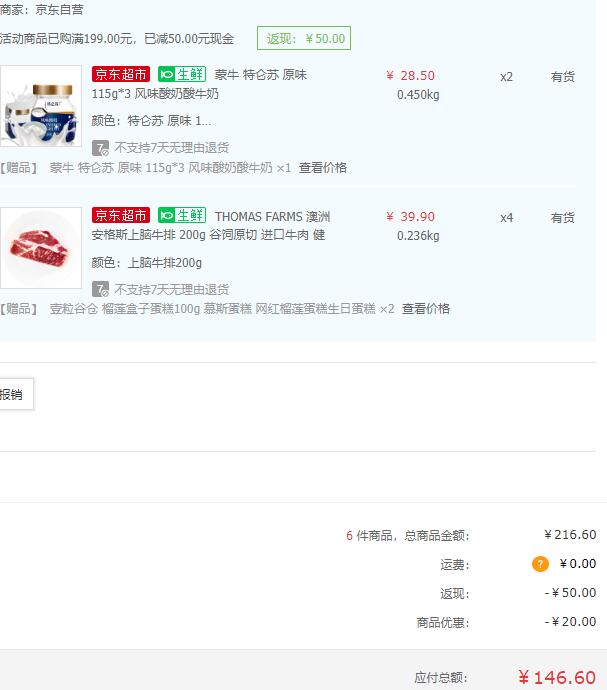607x690 pixels.
Task: Click the 7-day return icon under steak
Action: (100, 290)
